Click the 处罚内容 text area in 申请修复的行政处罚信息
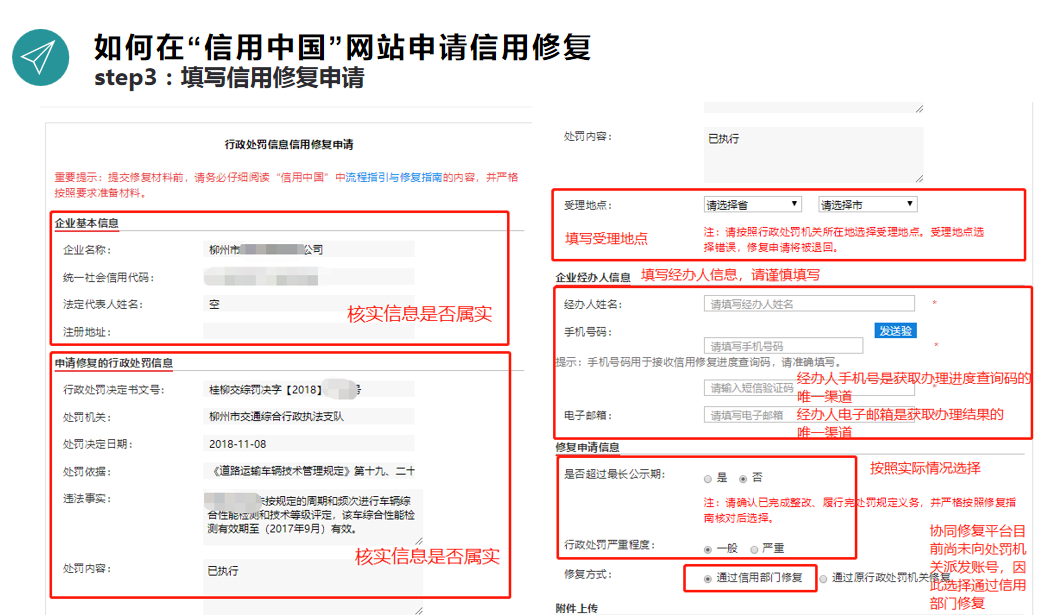The image size is (1048, 615). [x=313, y=586]
